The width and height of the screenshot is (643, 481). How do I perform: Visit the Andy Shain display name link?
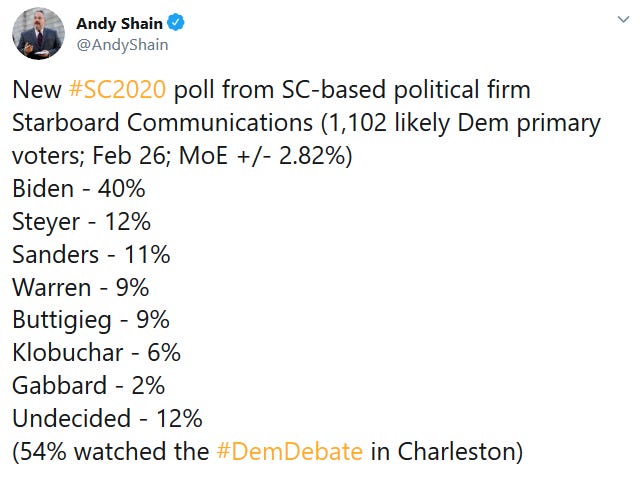119,23
